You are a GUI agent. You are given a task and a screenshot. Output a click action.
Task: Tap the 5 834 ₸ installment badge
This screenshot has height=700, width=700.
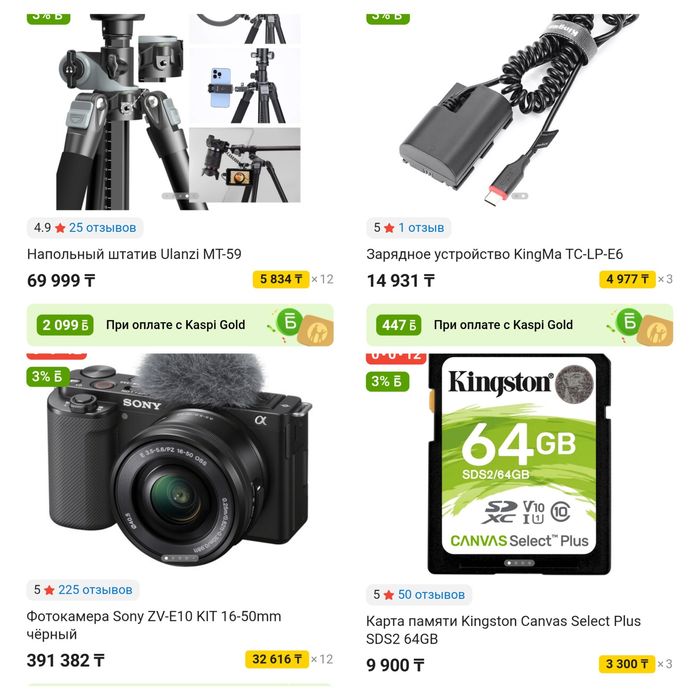(281, 279)
